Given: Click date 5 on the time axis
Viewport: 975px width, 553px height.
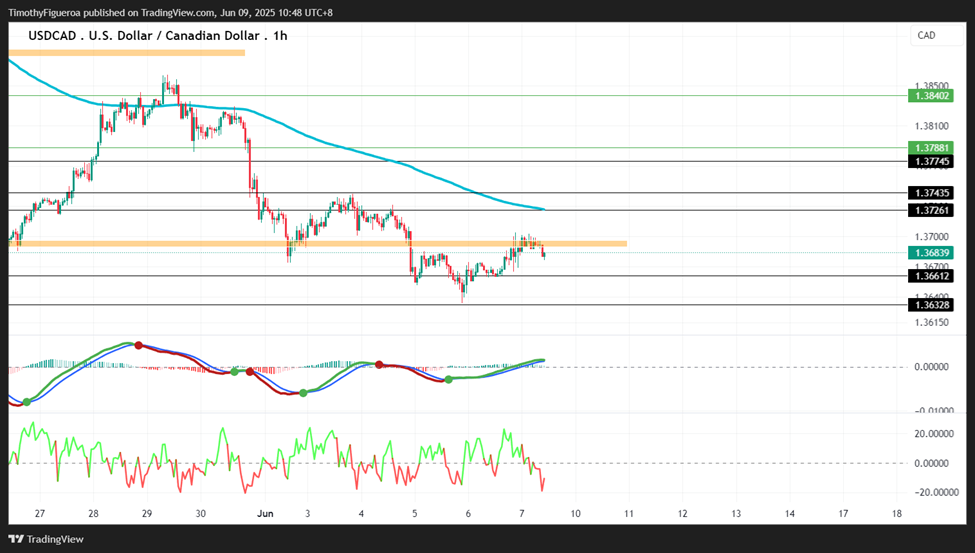Looking at the screenshot, I should point(415,513).
